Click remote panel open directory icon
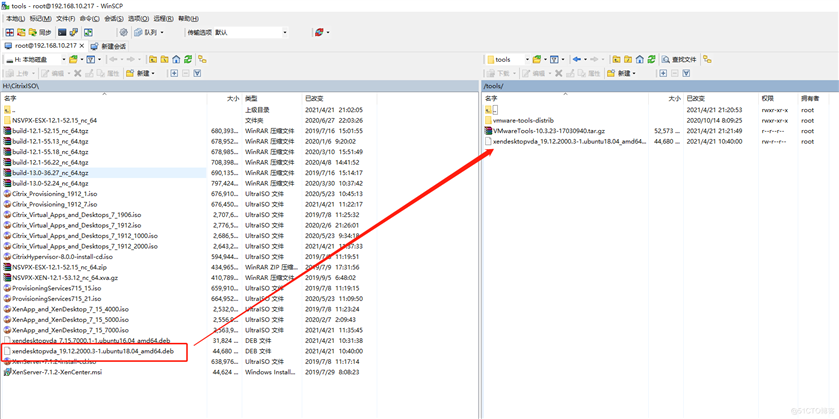This screenshot has height=419, width=839. (537, 59)
